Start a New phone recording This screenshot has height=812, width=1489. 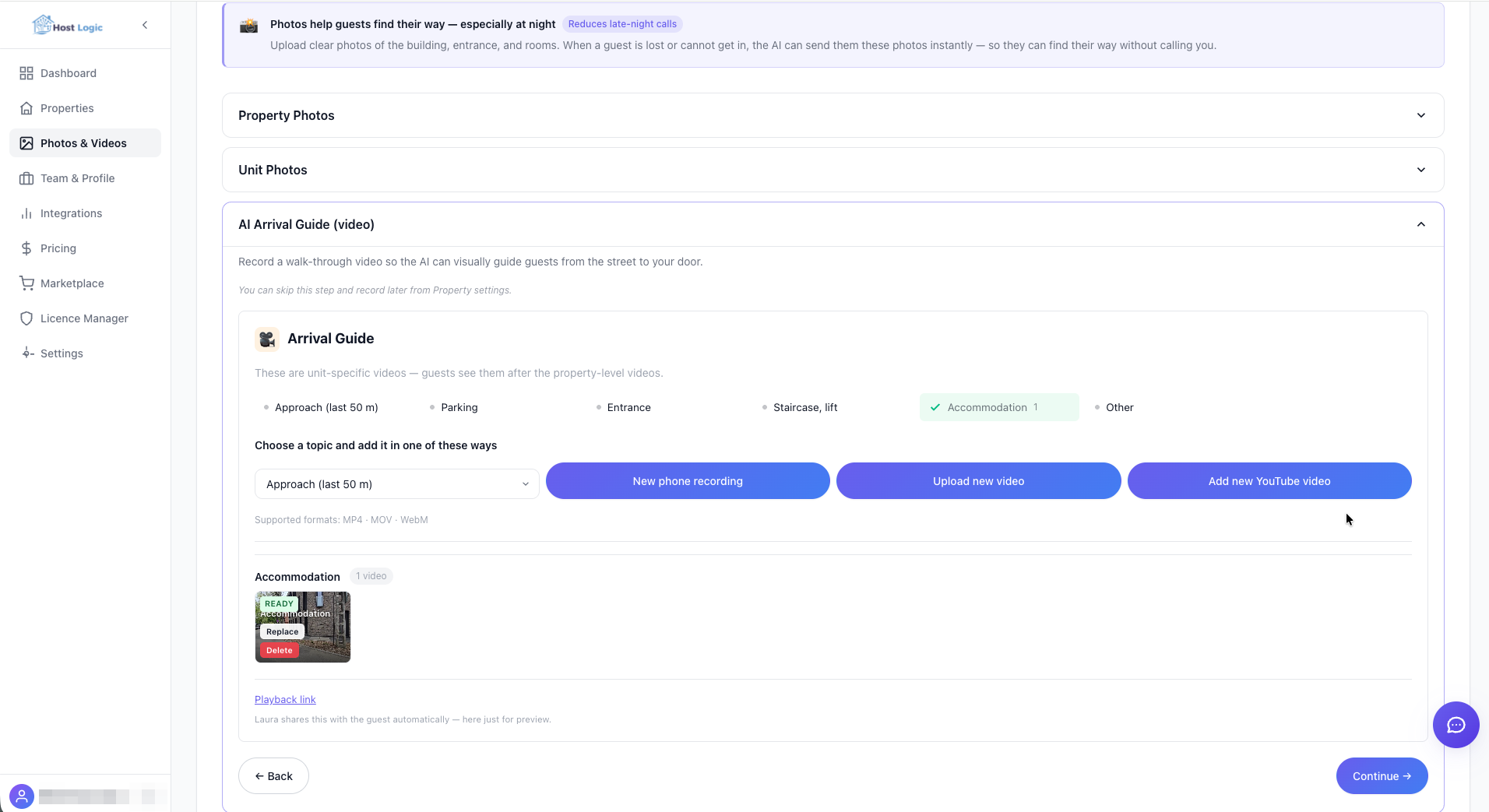coord(688,481)
